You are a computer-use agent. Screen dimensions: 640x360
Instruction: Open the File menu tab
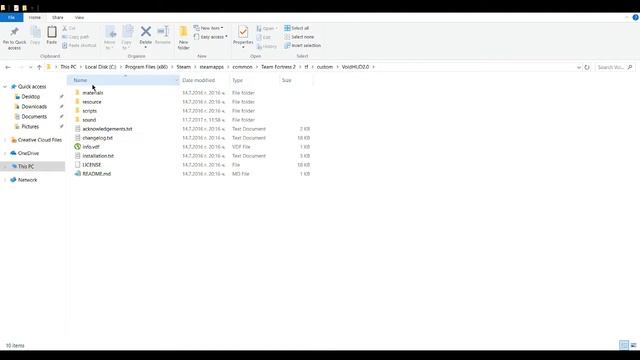pos(11,18)
